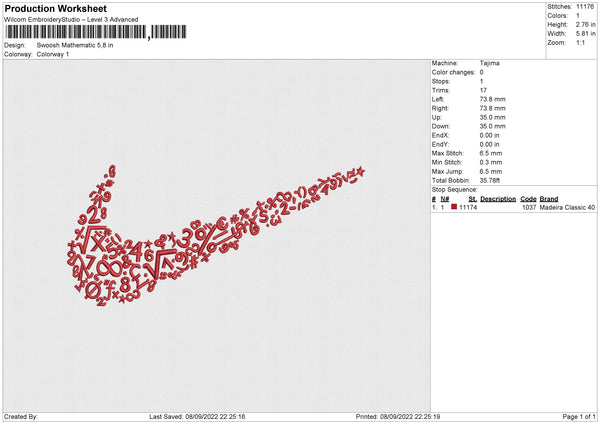Select the Brand column header

click(549, 198)
